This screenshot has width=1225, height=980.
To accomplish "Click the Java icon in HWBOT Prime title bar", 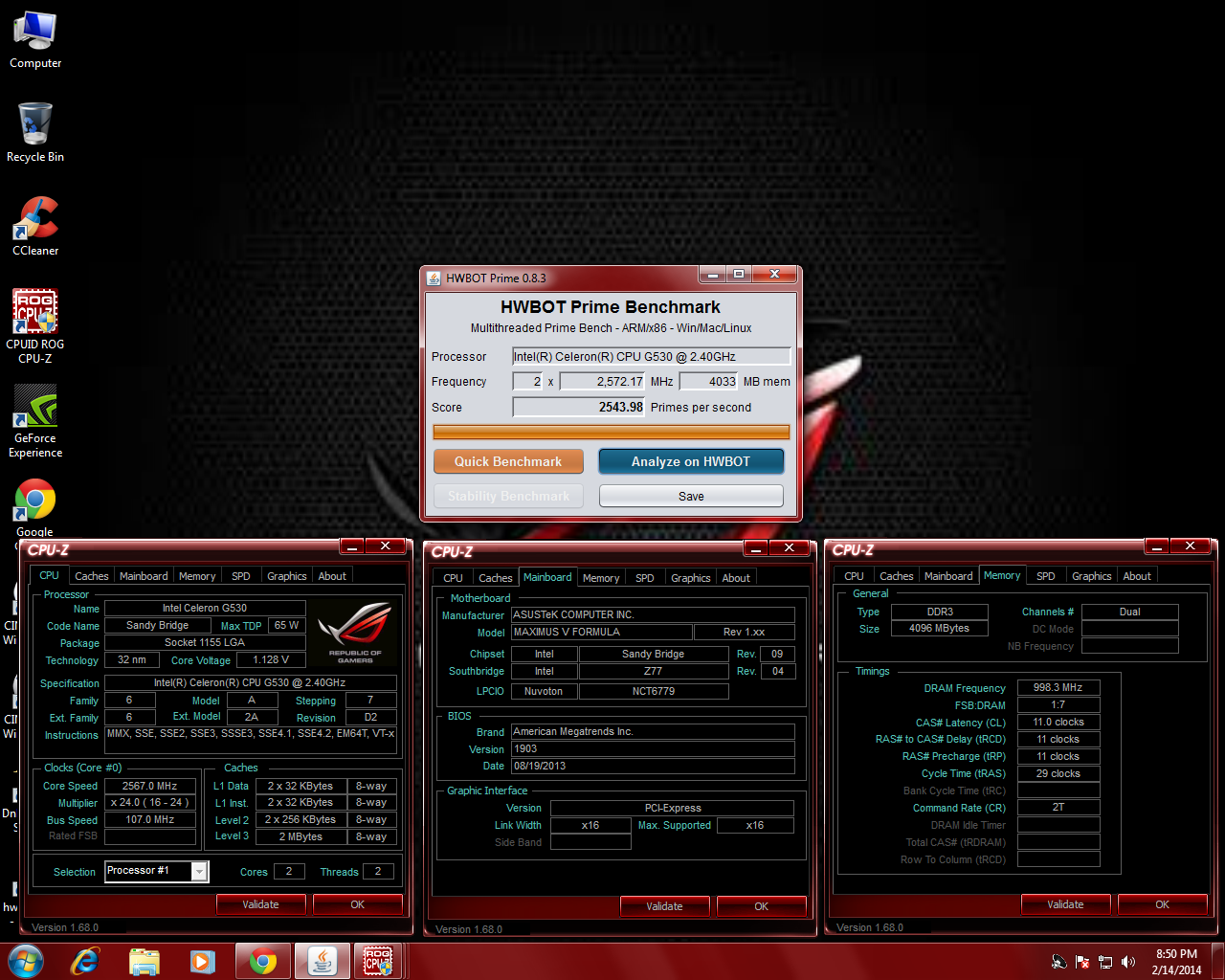I will tap(434, 278).
